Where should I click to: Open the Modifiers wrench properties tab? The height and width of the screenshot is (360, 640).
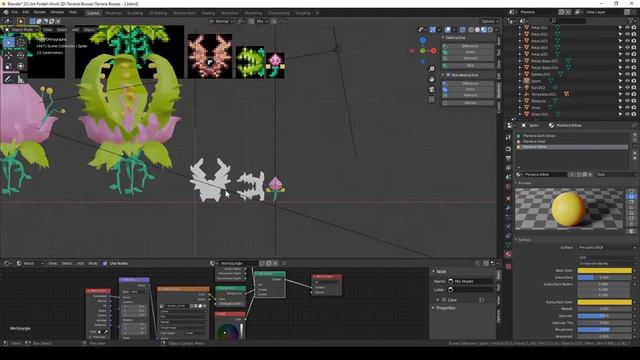[x=508, y=208]
